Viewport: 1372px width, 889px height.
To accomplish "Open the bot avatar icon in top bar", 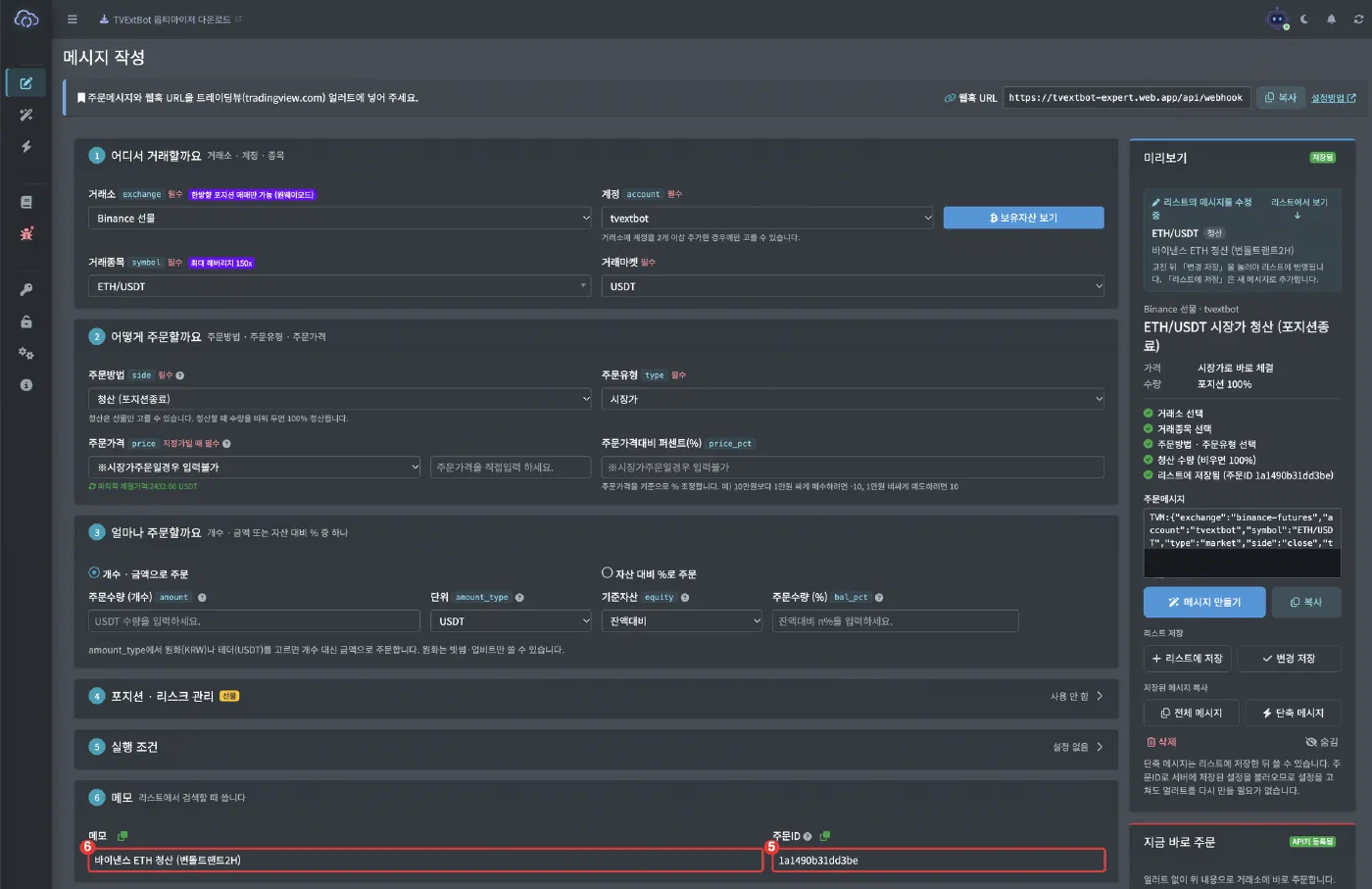I will click(x=1277, y=19).
